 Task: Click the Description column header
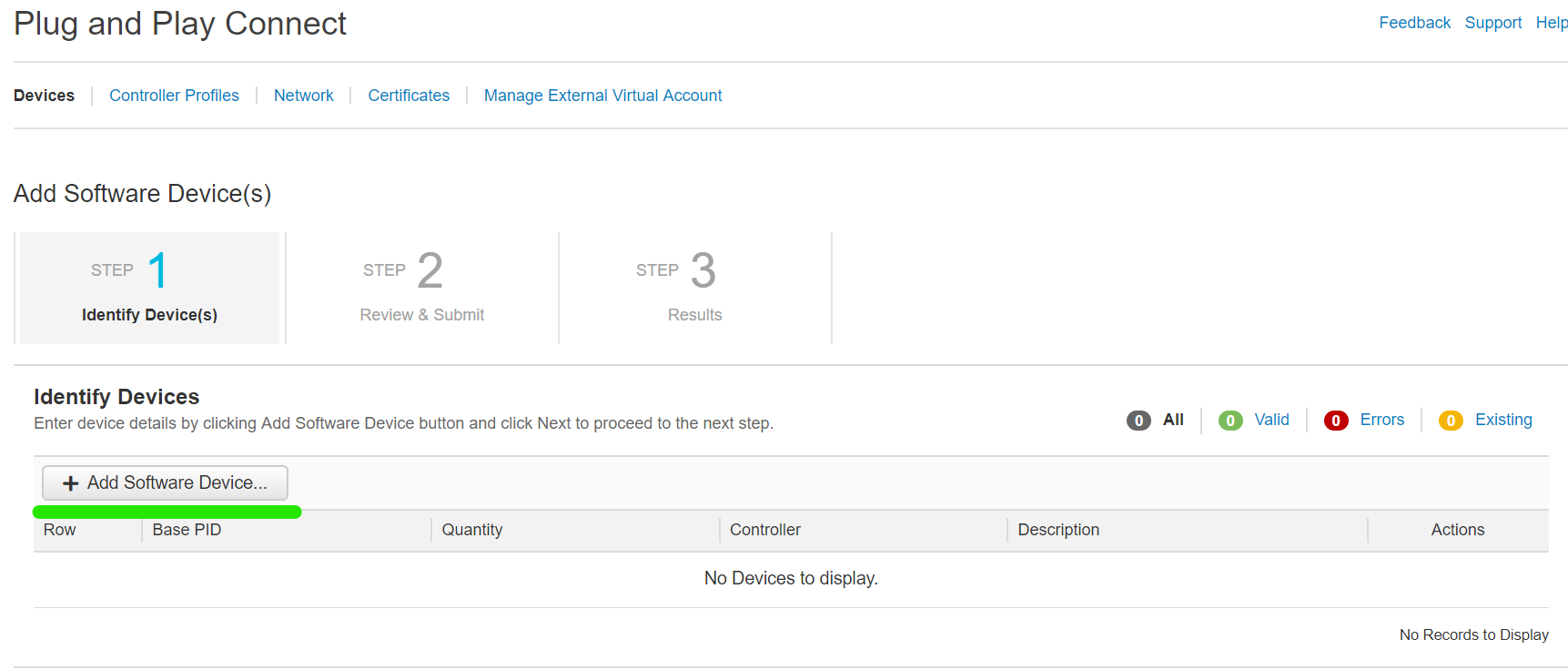(x=1058, y=530)
